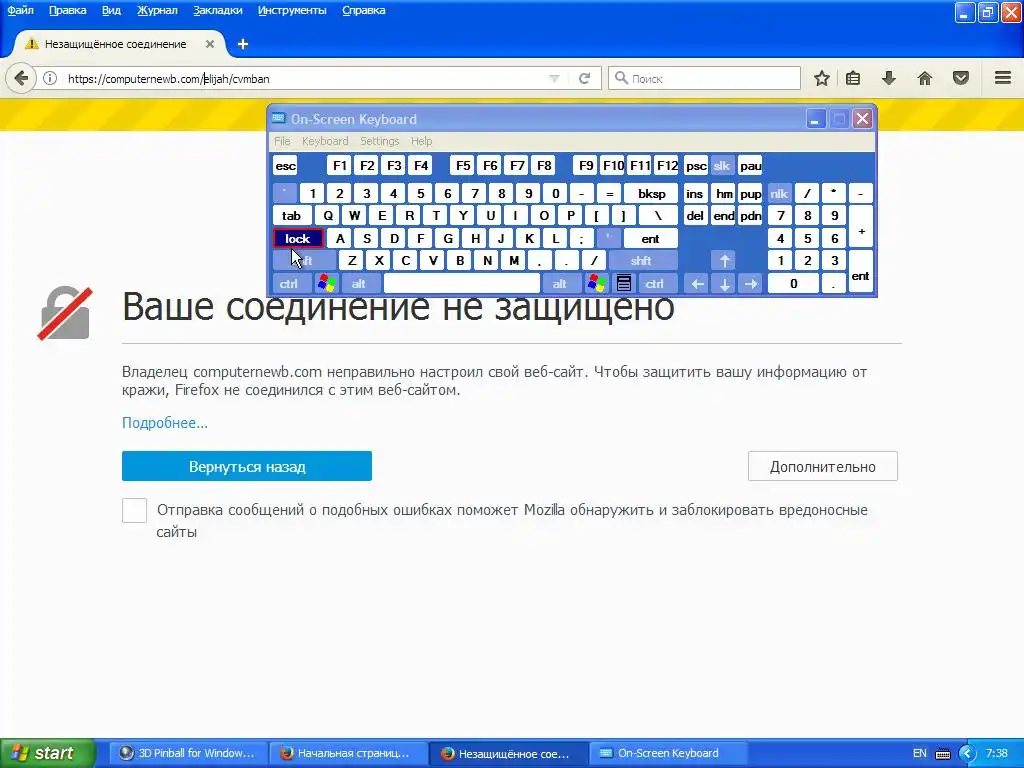Click tab key on On-Screen Keyboard
Screen dimensions: 1024x768
291,216
